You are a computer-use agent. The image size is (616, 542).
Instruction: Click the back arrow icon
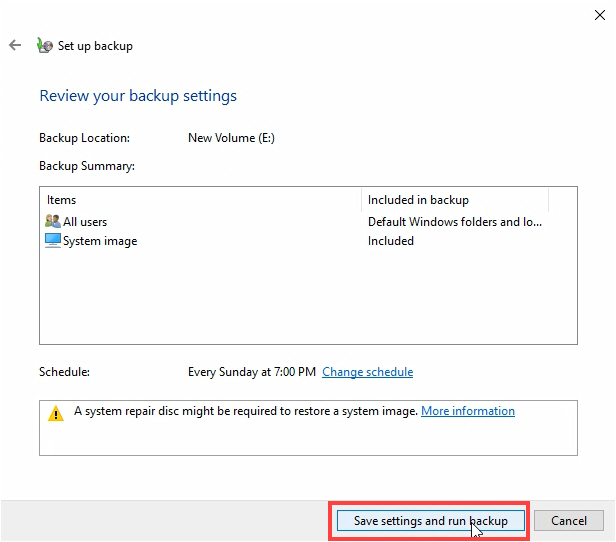pyautogui.click(x=15, y=45)
